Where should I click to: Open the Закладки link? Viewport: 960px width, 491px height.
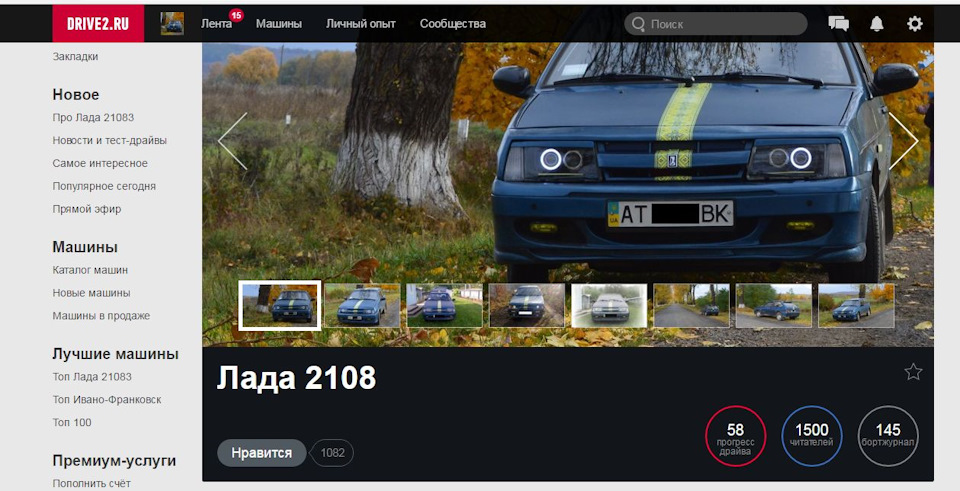pyautogui.click(x=75, y=56)
